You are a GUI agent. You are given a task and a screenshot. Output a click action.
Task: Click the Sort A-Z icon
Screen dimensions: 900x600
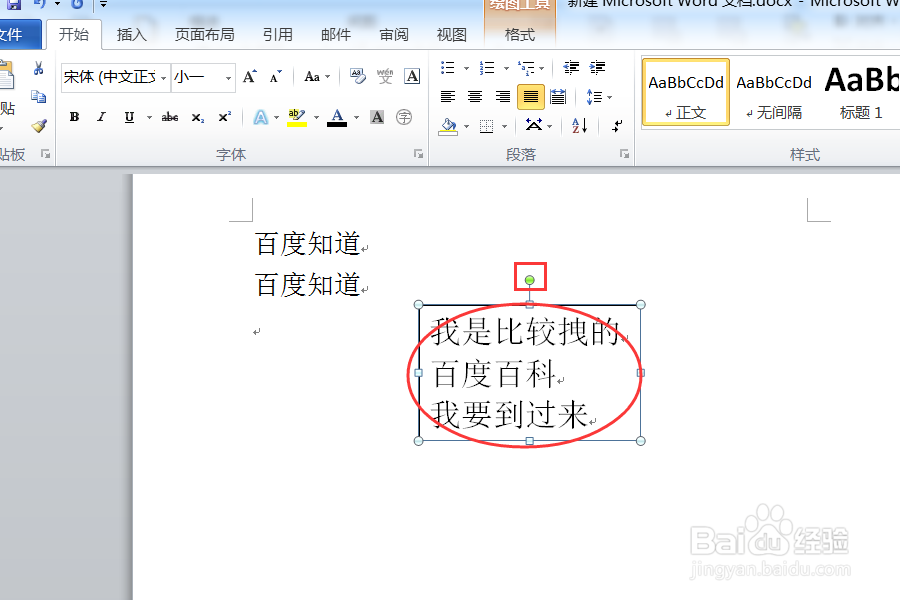pos(579,125)
